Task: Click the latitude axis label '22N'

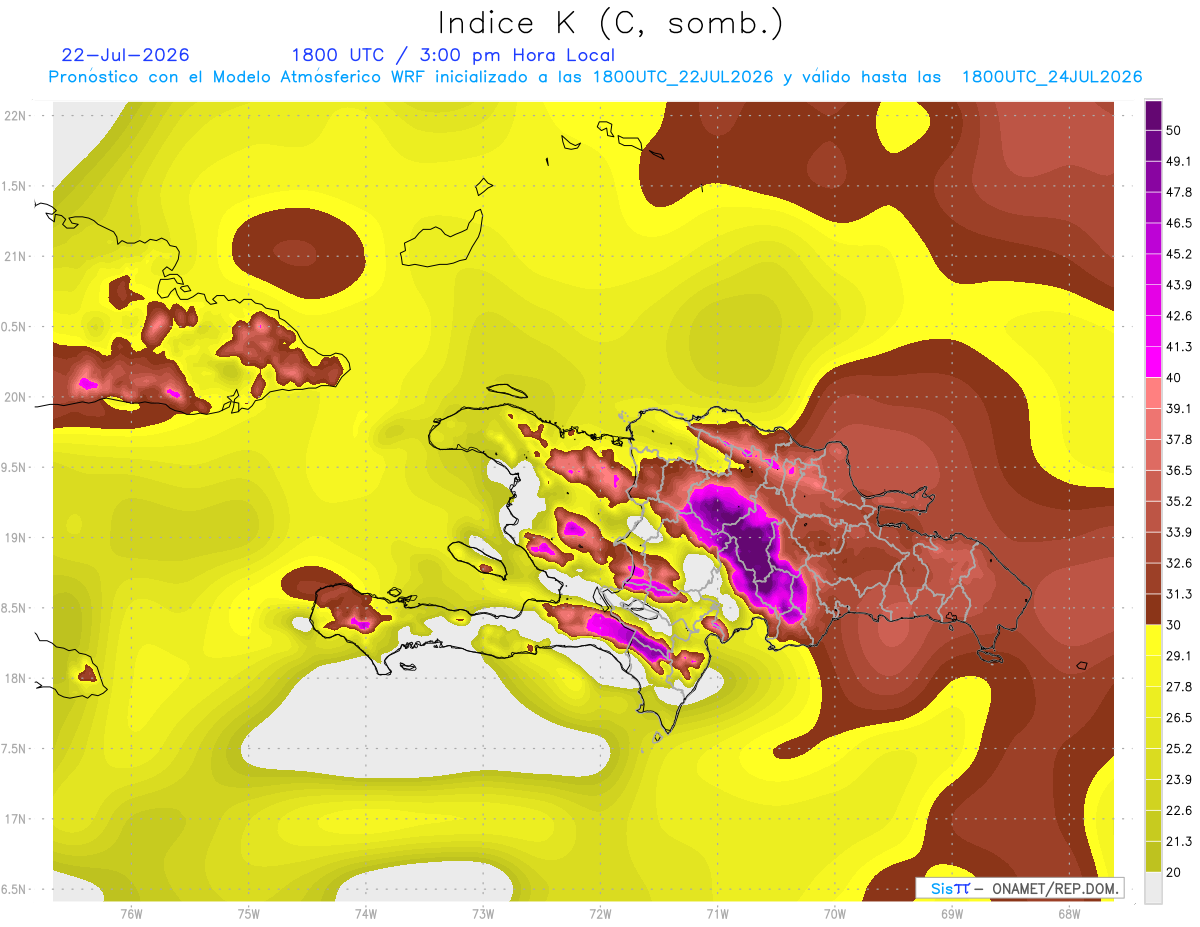Action: [x=16, y=116]
